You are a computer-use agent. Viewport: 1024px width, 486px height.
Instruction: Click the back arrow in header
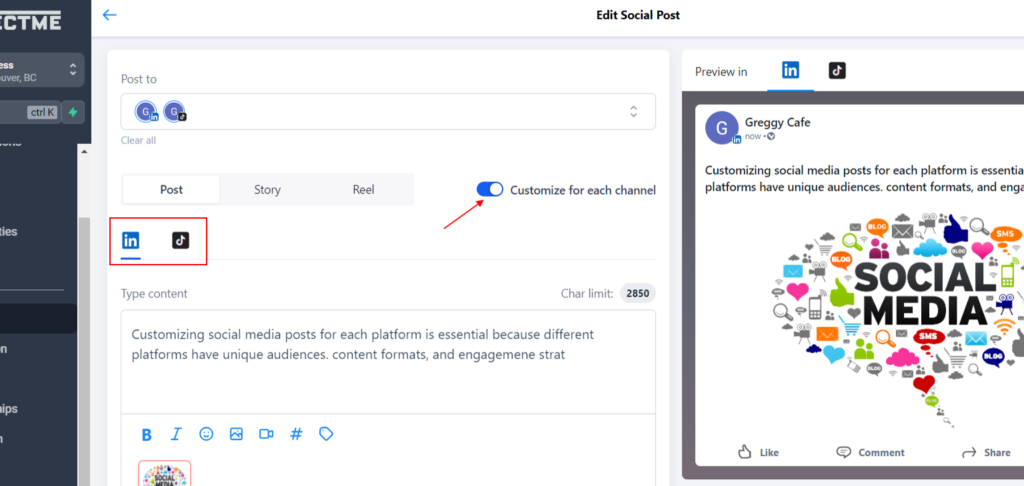110,15
